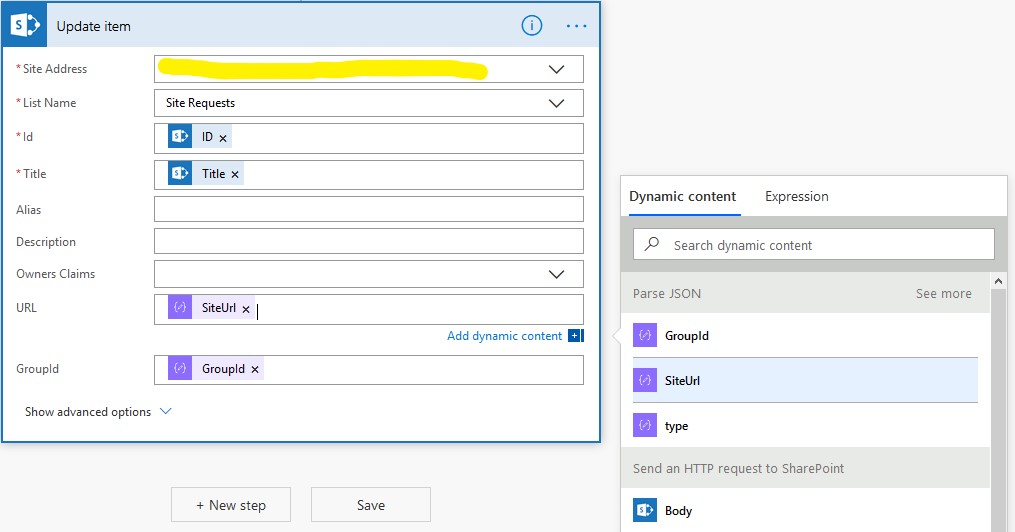This screenshot has height=532, width=1015.
Task: Remove the GroupId token from GroupId field
Action: [255, 370]
